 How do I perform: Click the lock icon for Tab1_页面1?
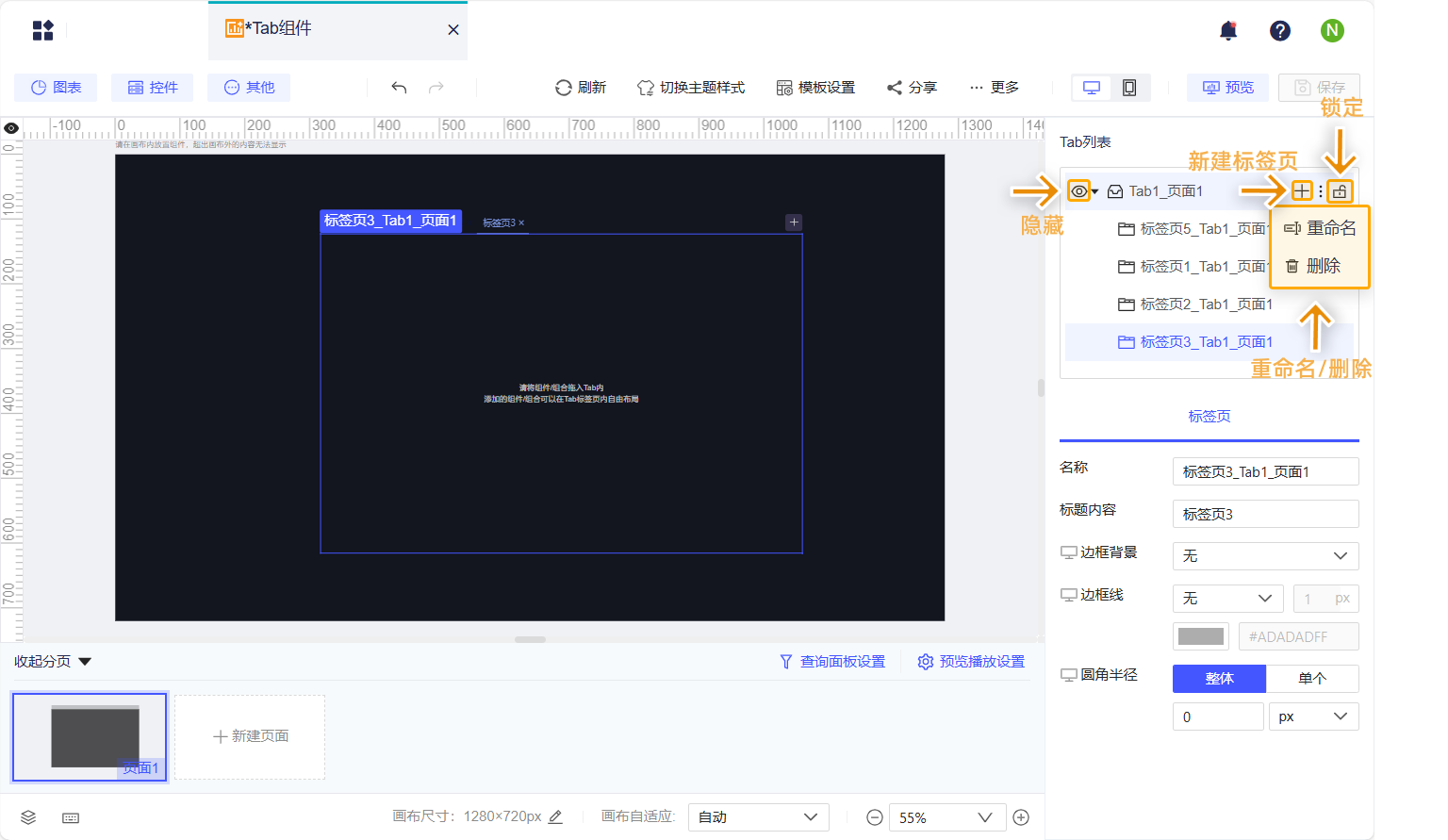click(x=1340, y=191)
